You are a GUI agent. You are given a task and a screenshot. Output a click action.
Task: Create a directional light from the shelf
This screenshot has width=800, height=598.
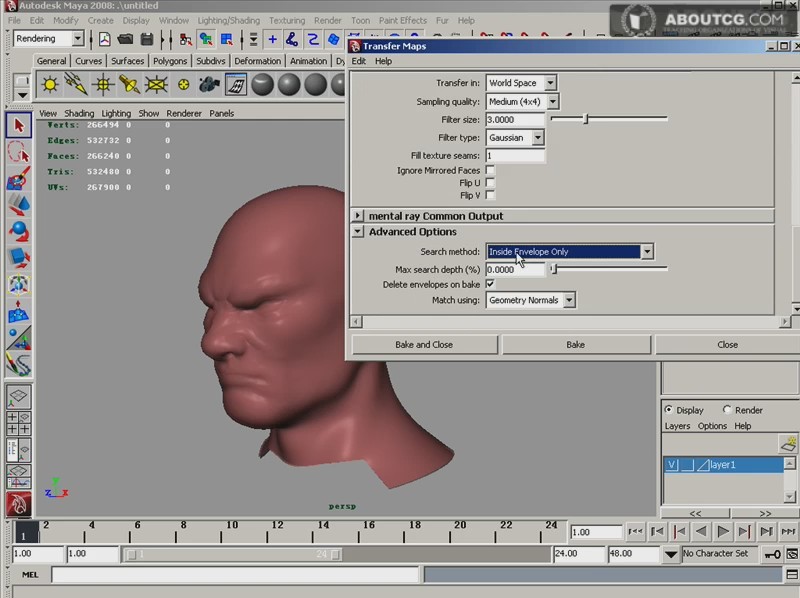click(76, 84)
